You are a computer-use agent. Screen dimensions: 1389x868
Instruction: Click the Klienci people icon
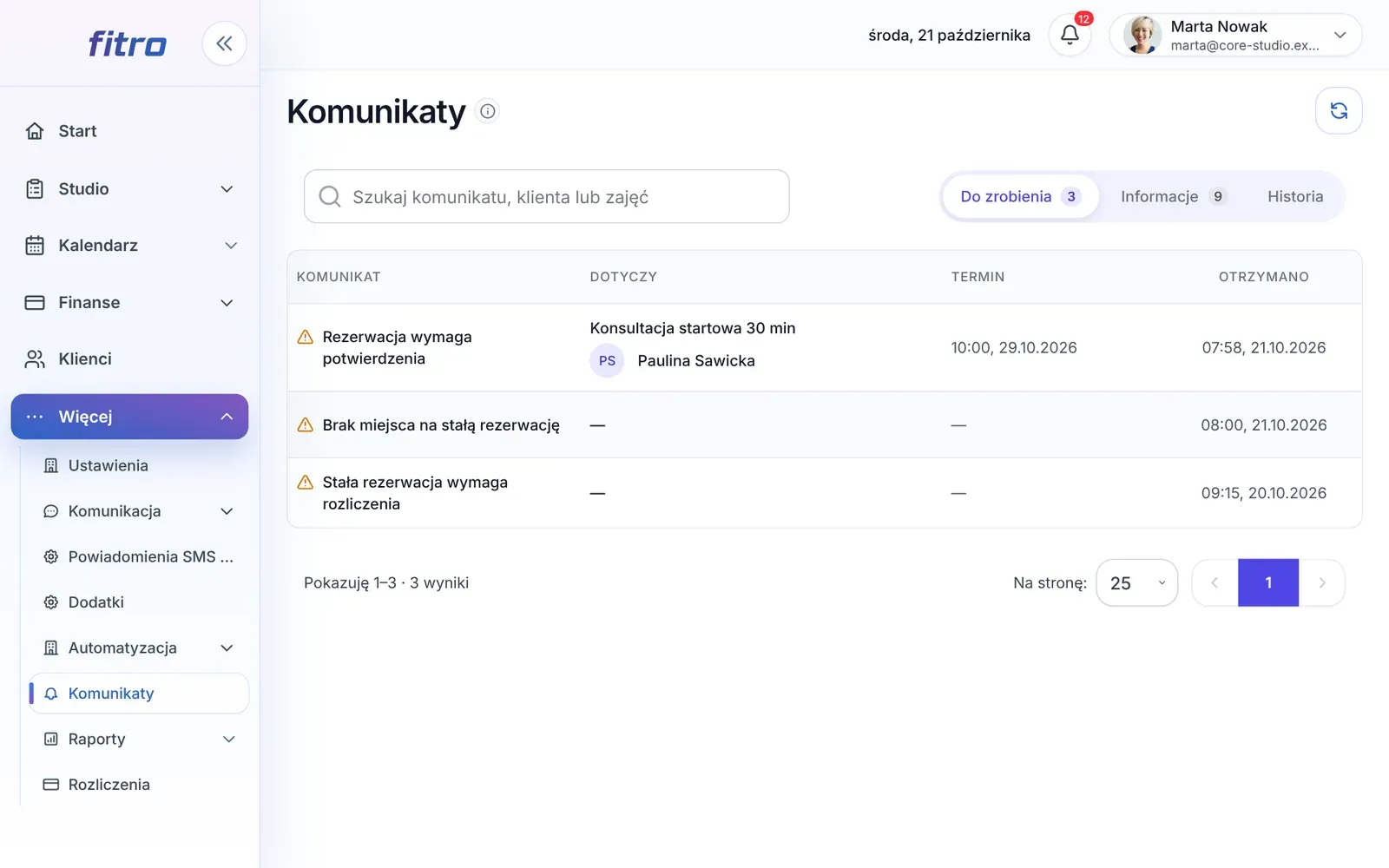click(x=35, y=359)
